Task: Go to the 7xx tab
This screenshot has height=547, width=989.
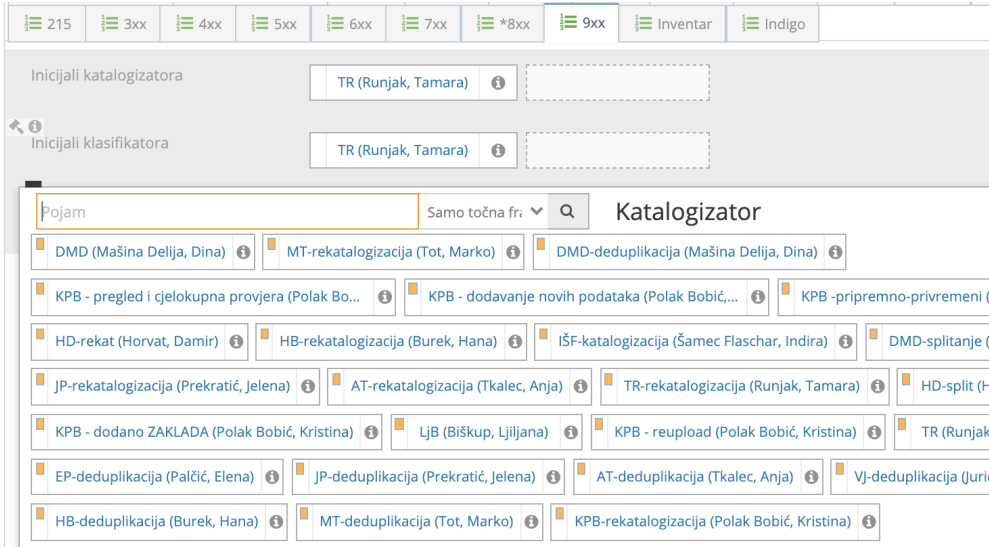Action: pyautogui.click(x=424, y=24)
